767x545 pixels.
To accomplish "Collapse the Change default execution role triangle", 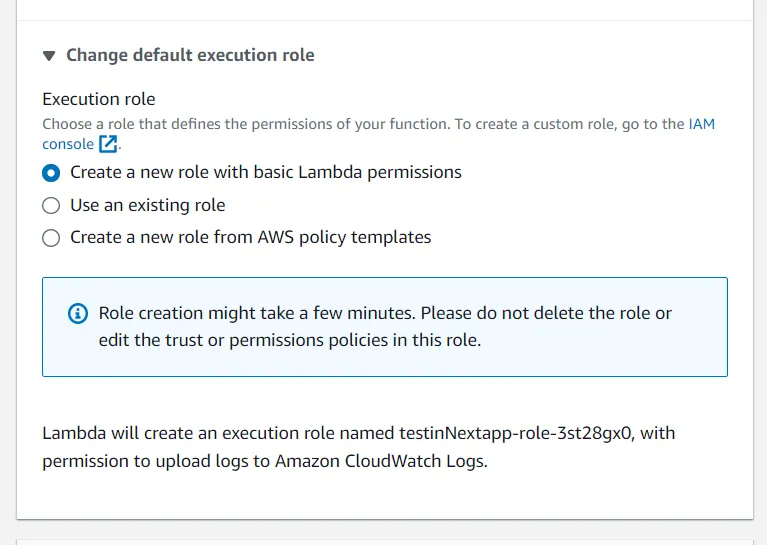I will coord(49,56).
